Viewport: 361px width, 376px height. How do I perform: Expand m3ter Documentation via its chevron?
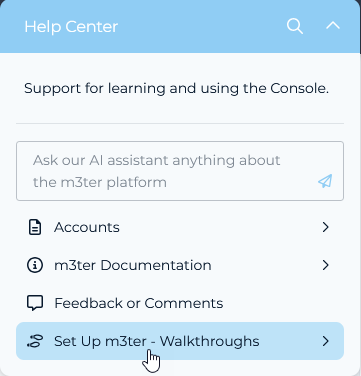coord(326,265)
